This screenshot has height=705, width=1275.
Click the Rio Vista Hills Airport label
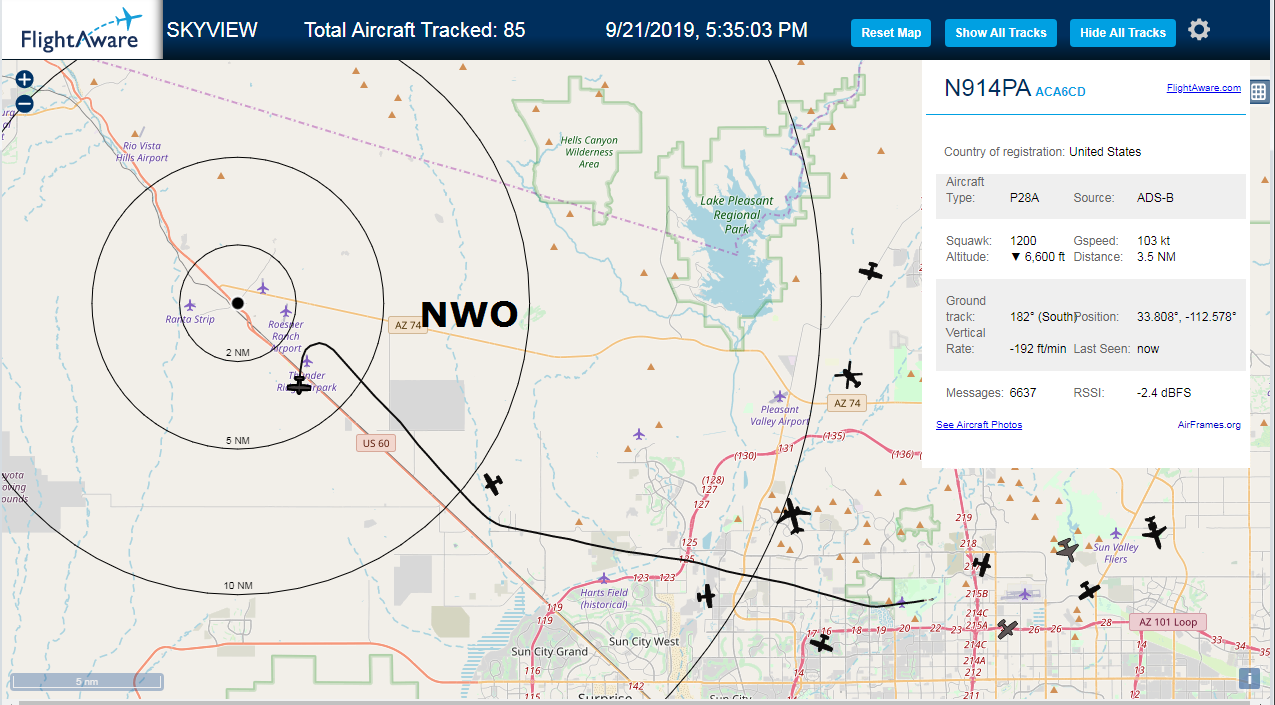point(141,152)
